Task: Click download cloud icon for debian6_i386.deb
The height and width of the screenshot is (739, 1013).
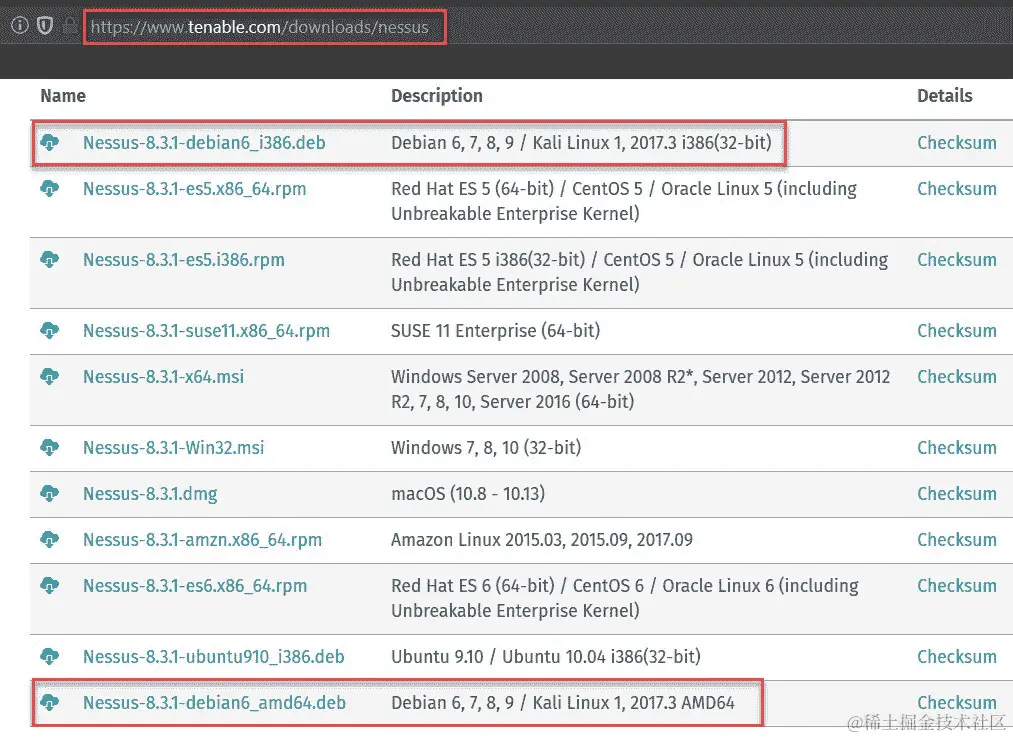Action: point(50,142)
